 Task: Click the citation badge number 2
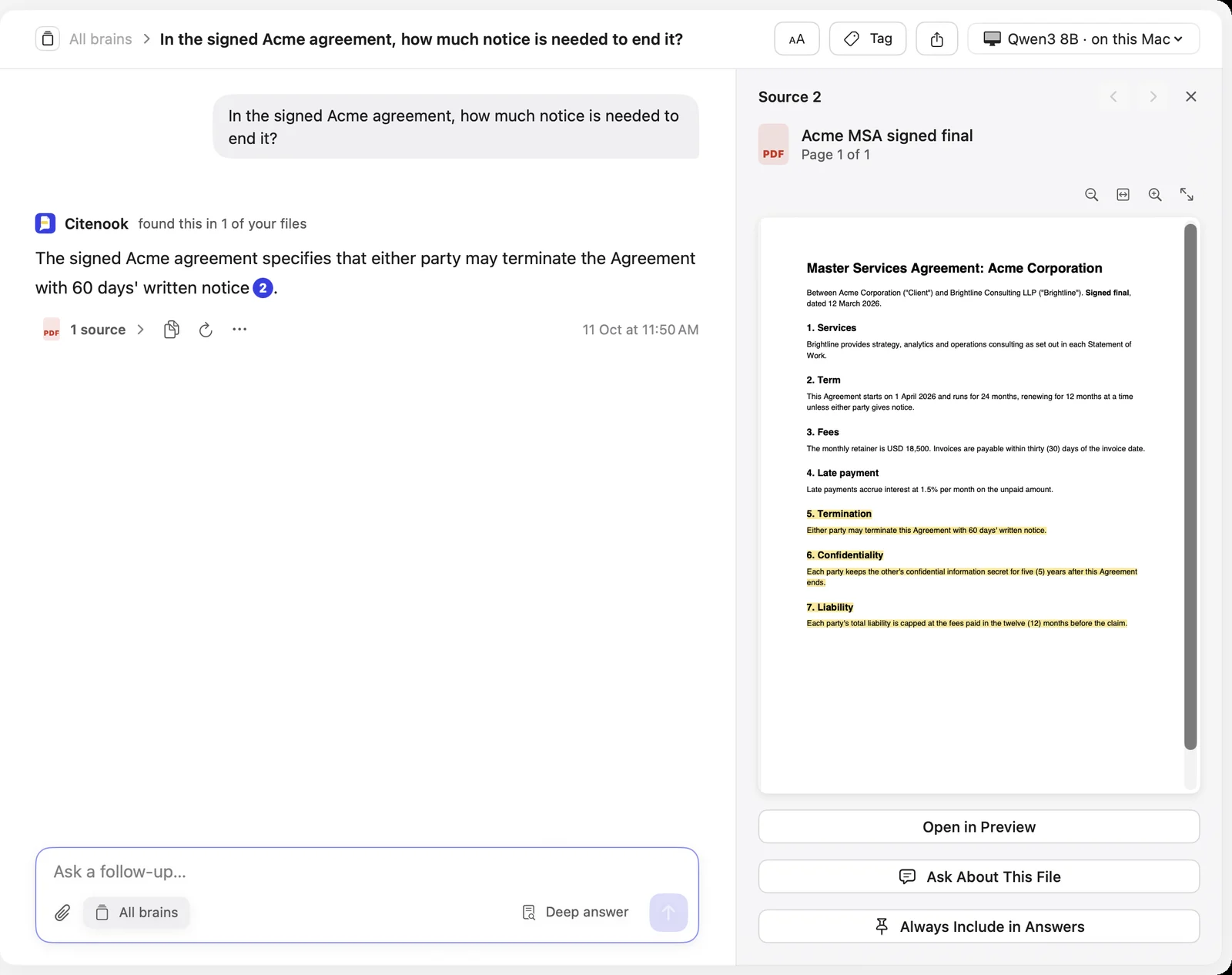pyautogui.click(x=263, y=288)
